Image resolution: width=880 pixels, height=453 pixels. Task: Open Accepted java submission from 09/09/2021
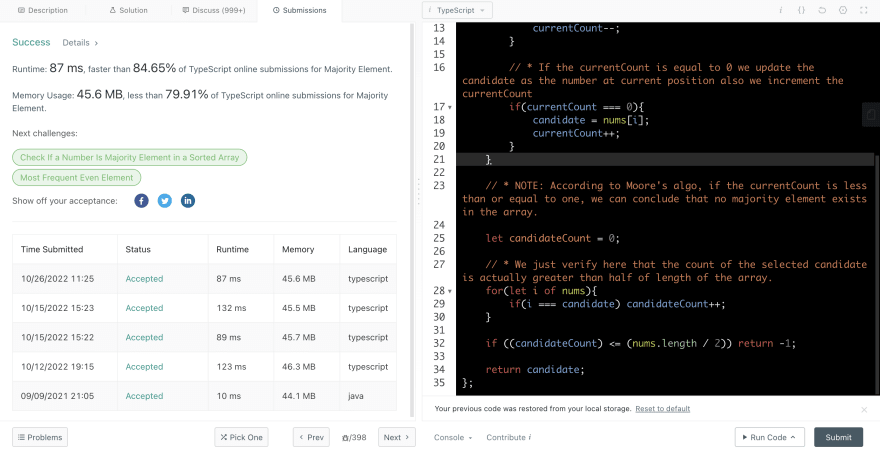(x=144, y=396)
